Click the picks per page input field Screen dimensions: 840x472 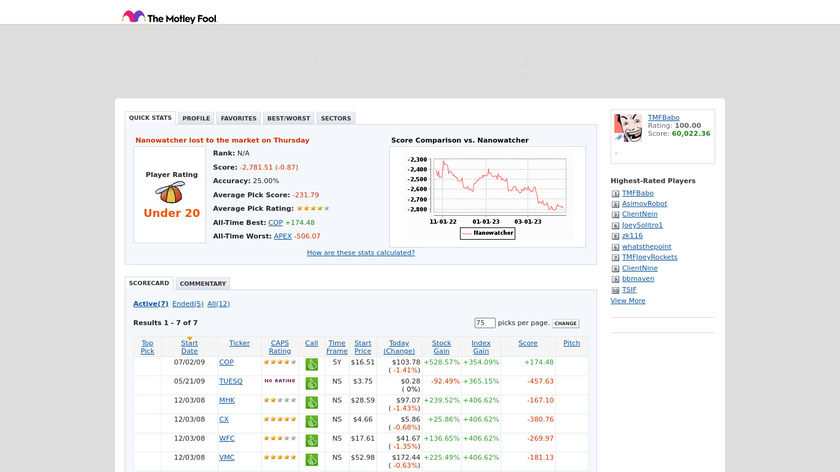coord(485,323)
